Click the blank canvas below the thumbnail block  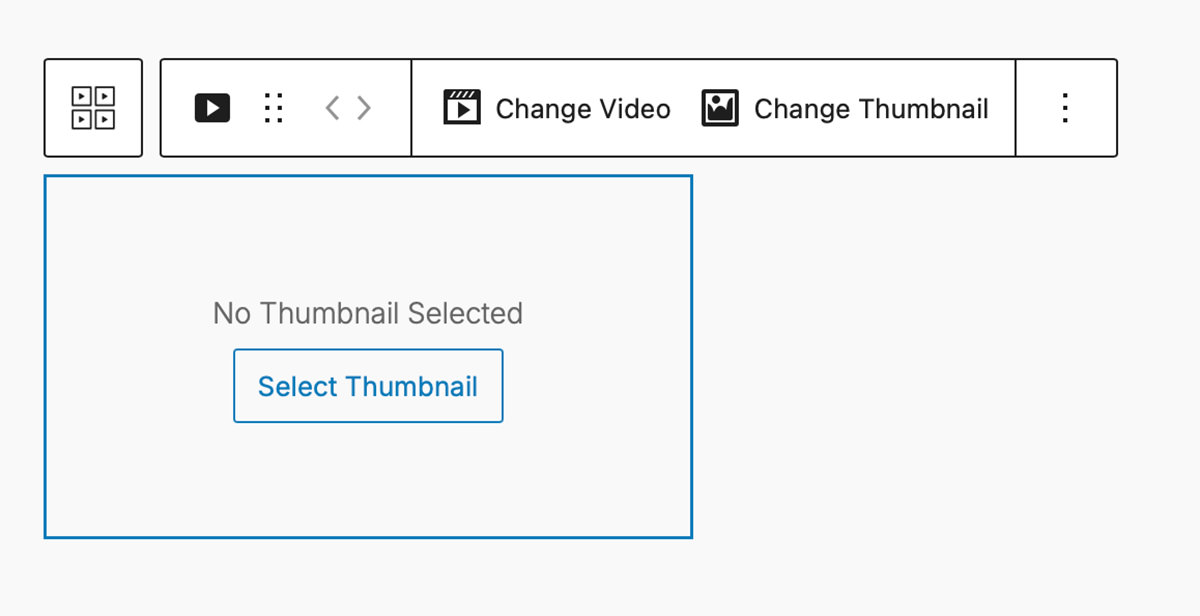(368, 578)
